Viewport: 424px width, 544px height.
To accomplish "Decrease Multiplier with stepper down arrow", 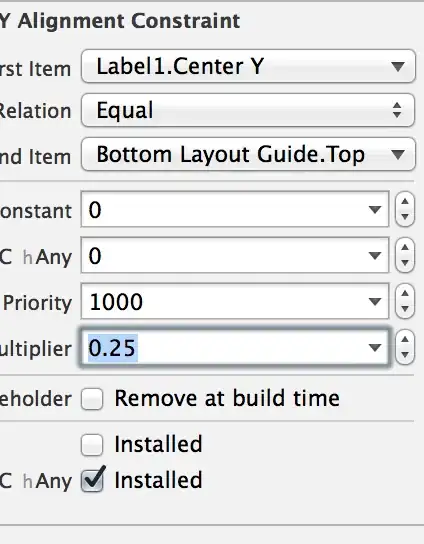I will point(405,355).
